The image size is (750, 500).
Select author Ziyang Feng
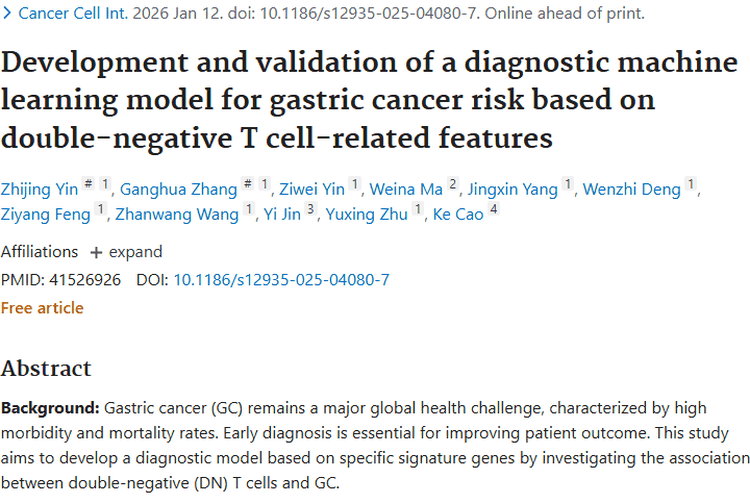click(x=46, y=213)
